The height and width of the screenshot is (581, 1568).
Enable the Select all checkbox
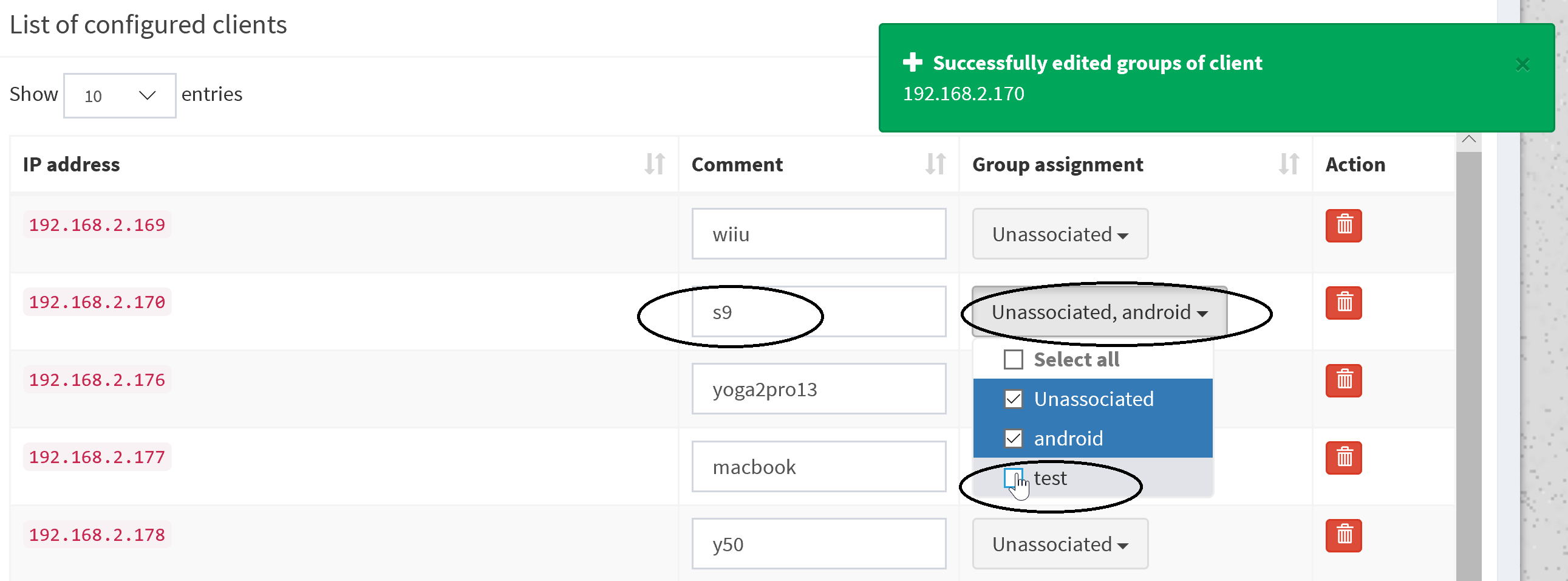(x=1012, y=359)
